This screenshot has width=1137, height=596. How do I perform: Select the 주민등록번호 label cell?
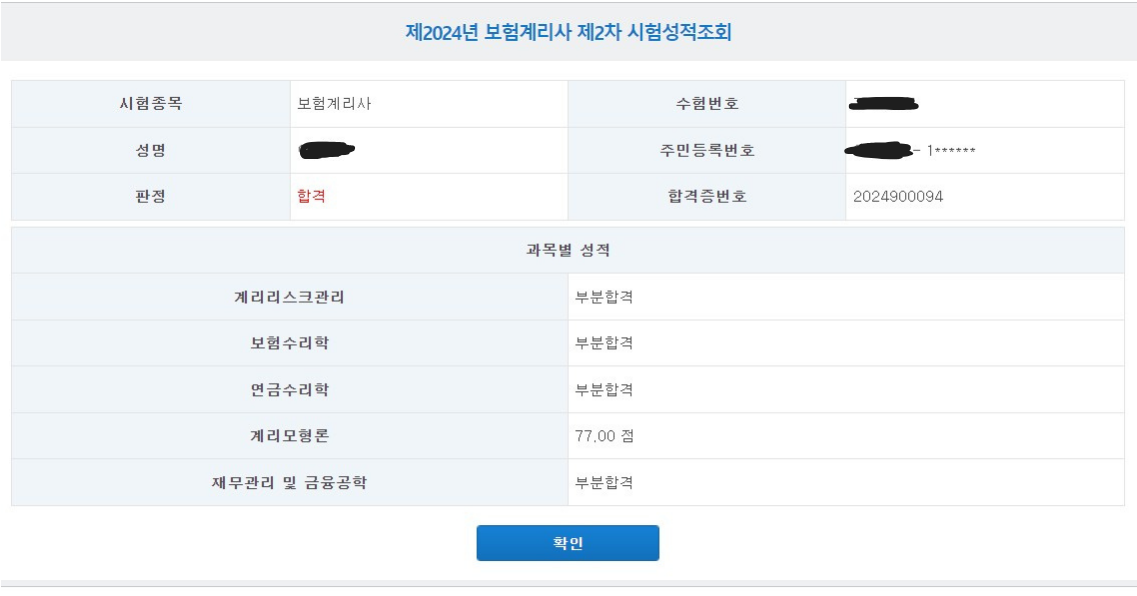tap(706, 150)
